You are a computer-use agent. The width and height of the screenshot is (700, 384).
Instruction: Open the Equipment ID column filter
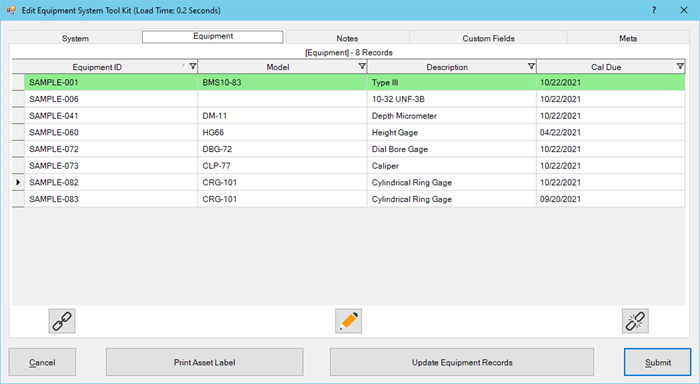(192, 67)
